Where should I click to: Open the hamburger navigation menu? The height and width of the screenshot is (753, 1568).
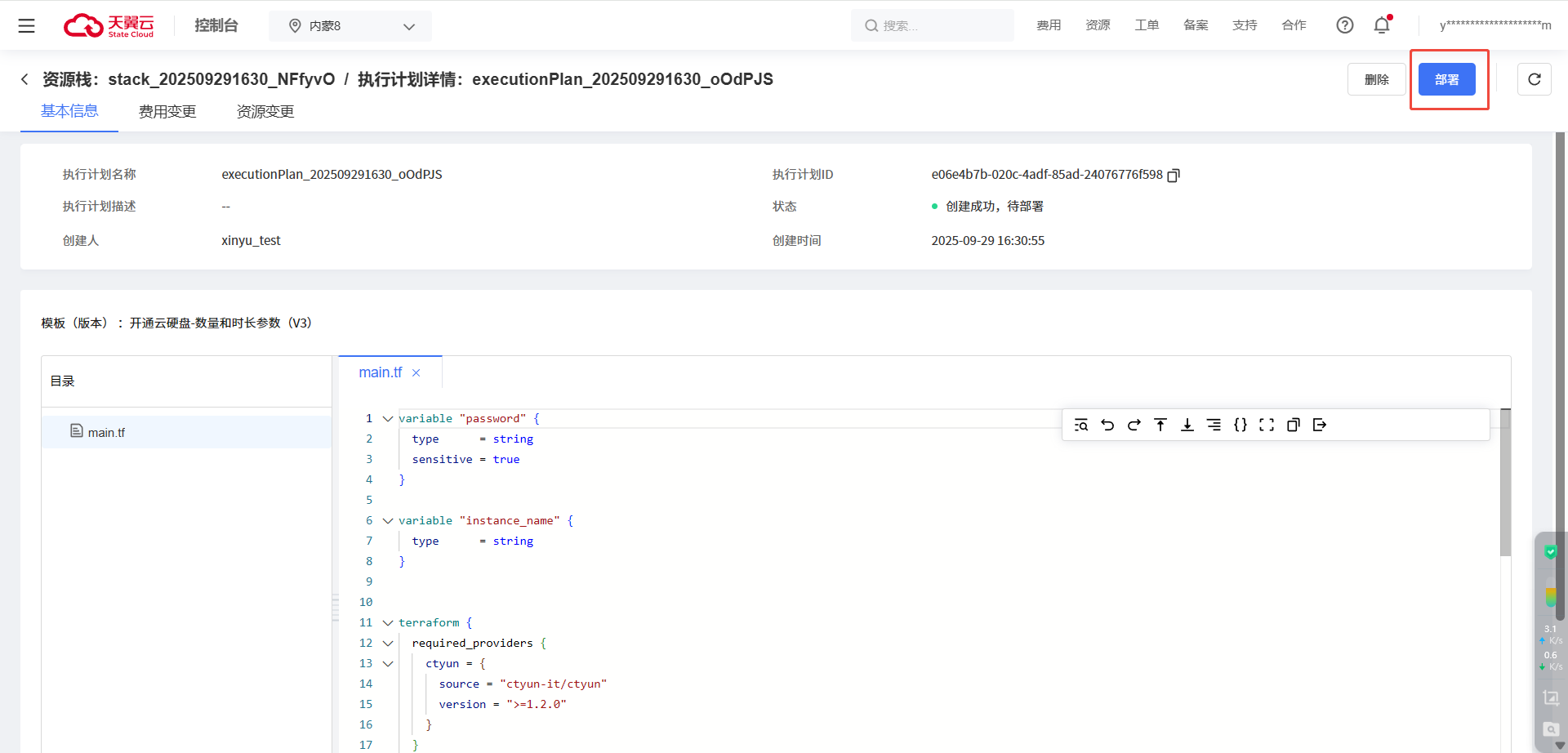(26, 25)
